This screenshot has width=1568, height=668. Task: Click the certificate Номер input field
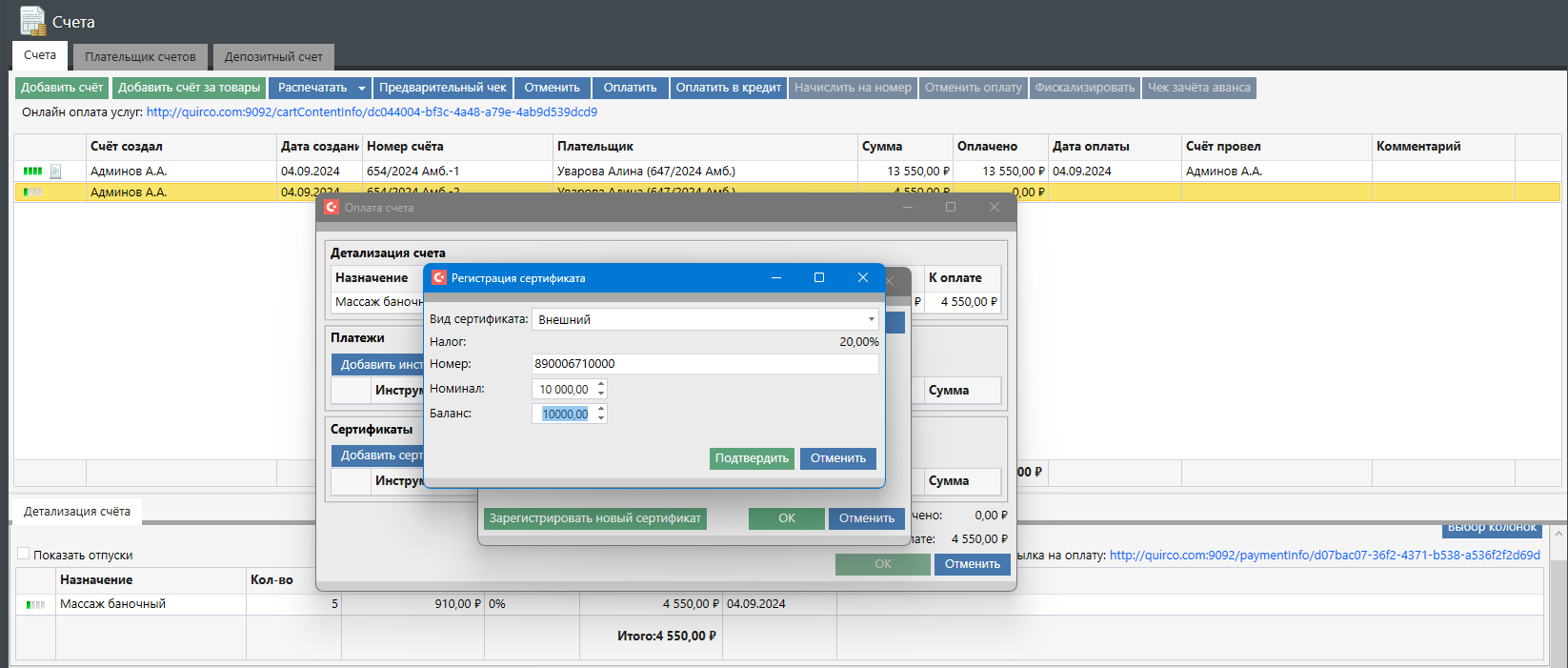coord(704,364)
